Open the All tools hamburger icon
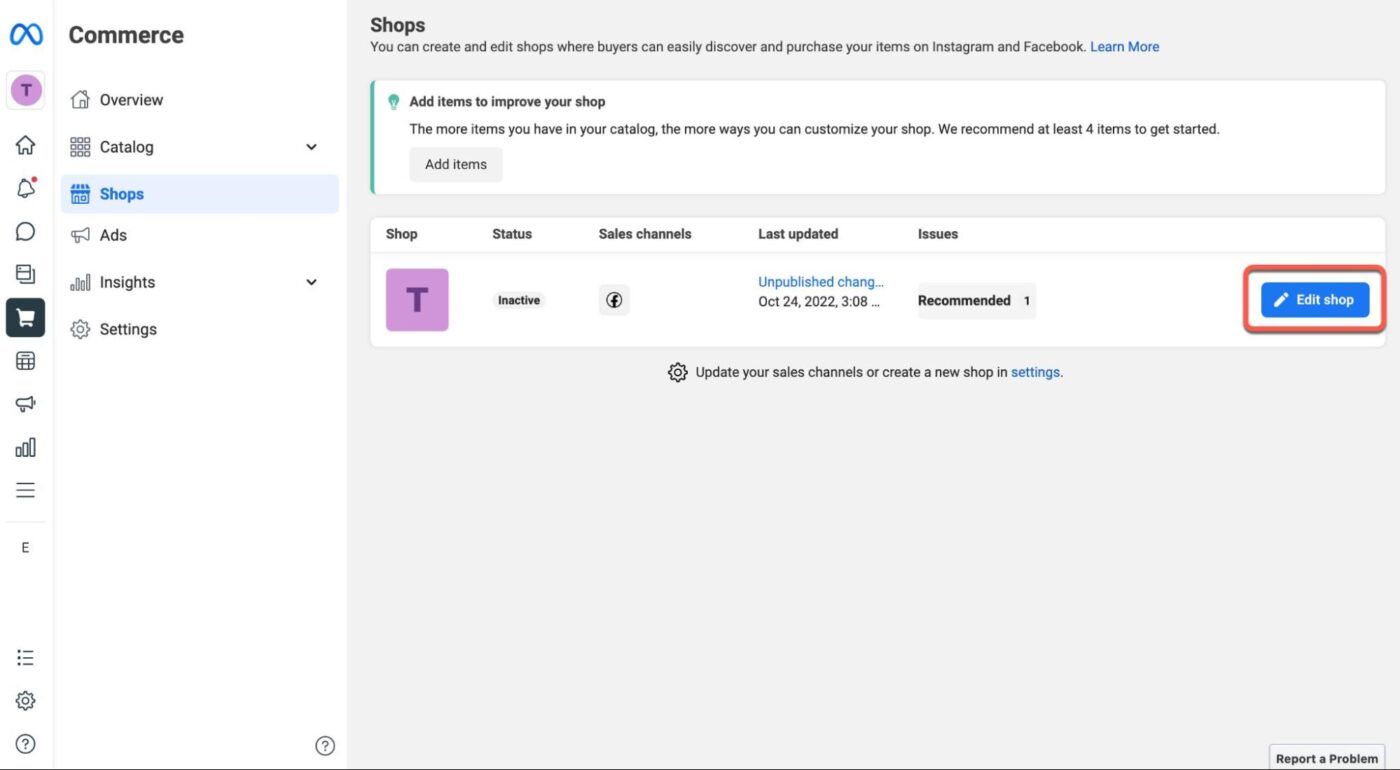The height and width of the screenshot is (770, 1400). click(x=26, y=490)
